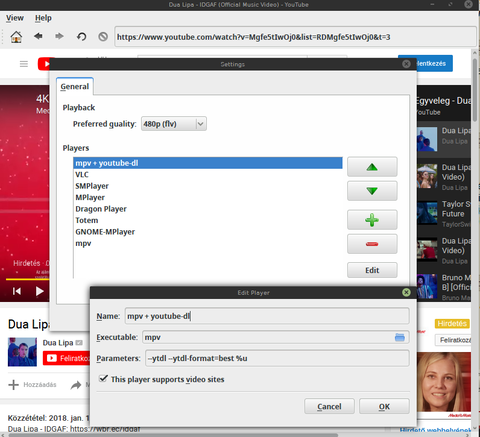Select the General tab in Settings
Screen dimensions: 480x437
(75, 87)
